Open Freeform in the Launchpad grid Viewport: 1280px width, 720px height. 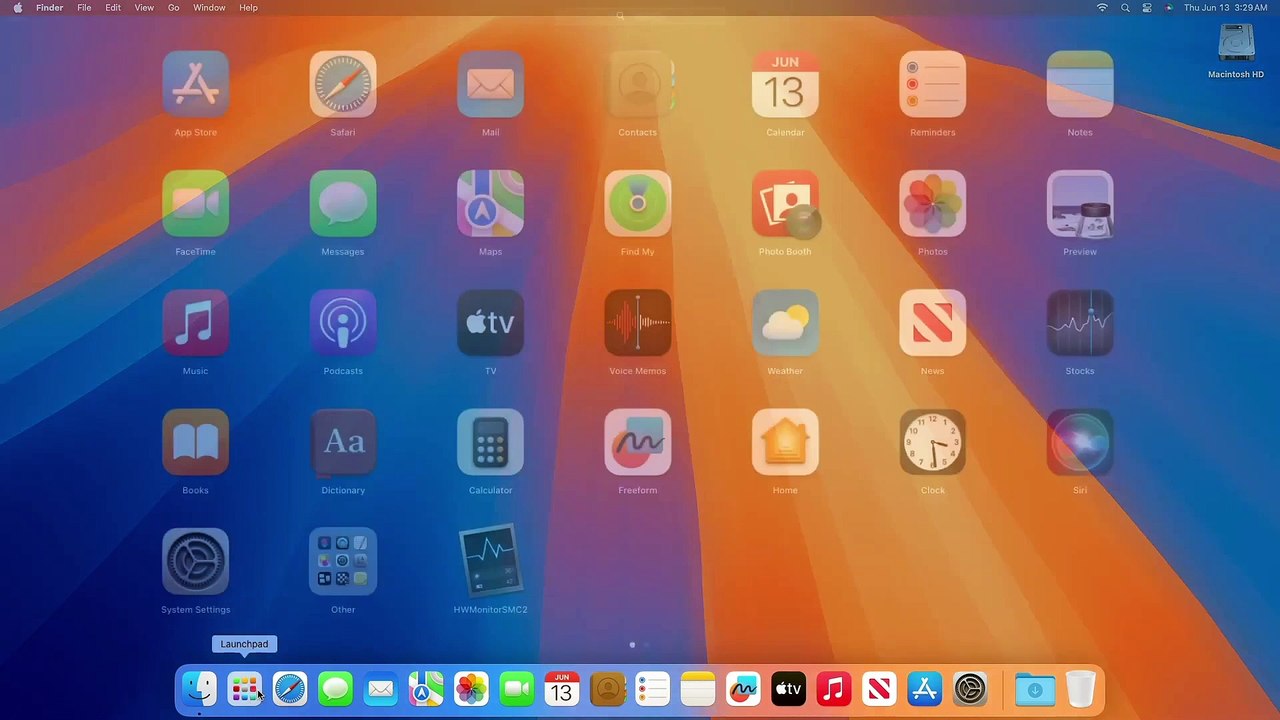[x=638, y=442]
